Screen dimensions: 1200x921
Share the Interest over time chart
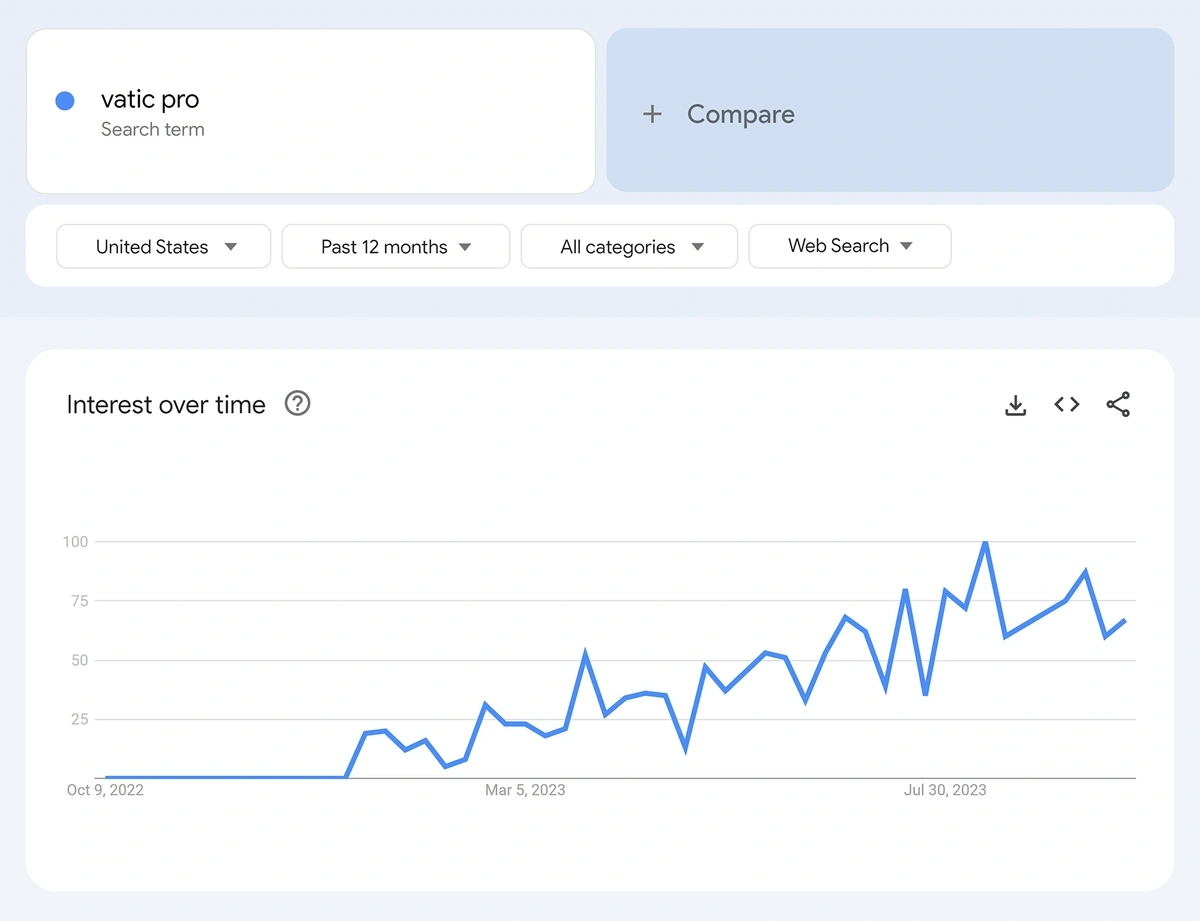pyautogui.click(x=1118, y=404)
